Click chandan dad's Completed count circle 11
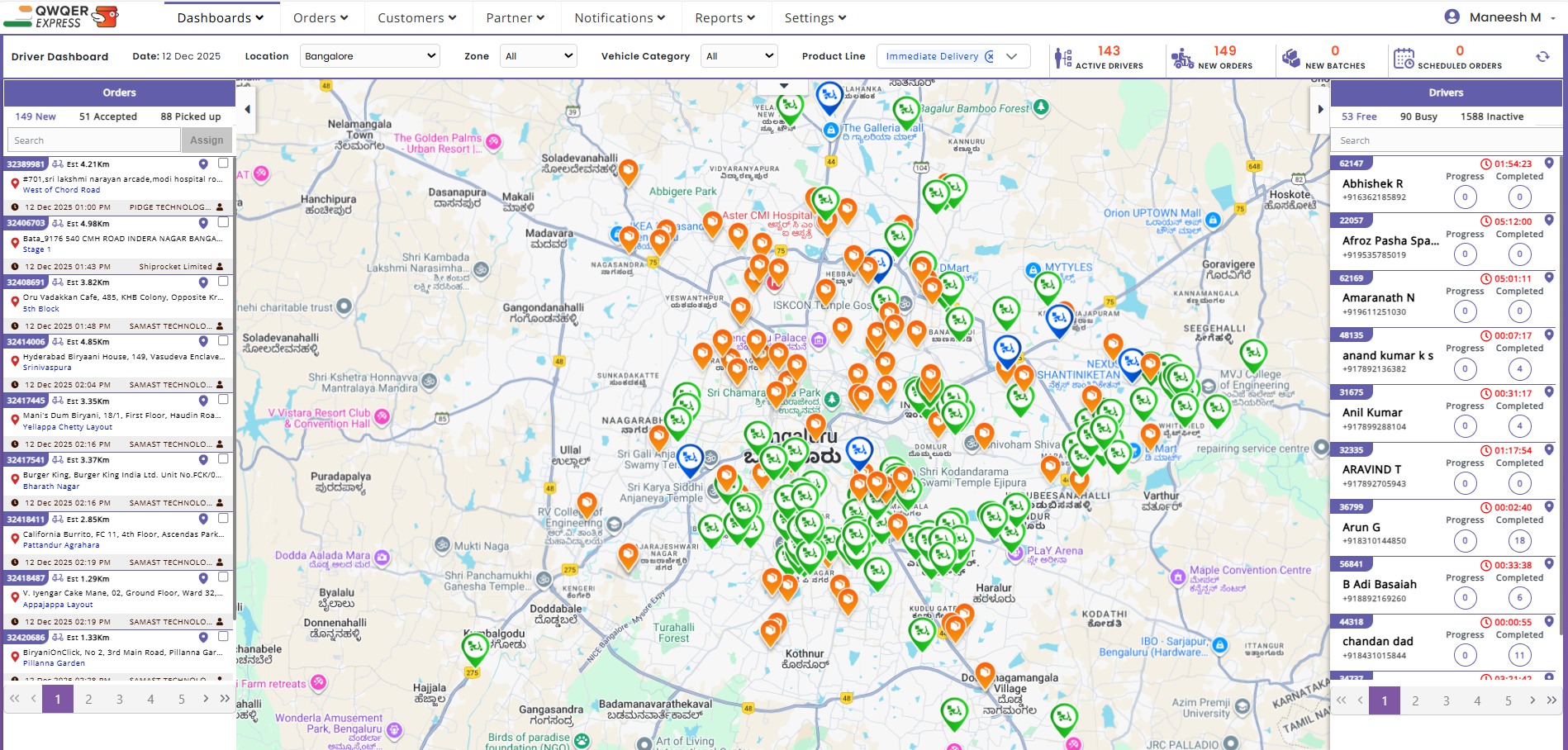 coord(1519,655)
